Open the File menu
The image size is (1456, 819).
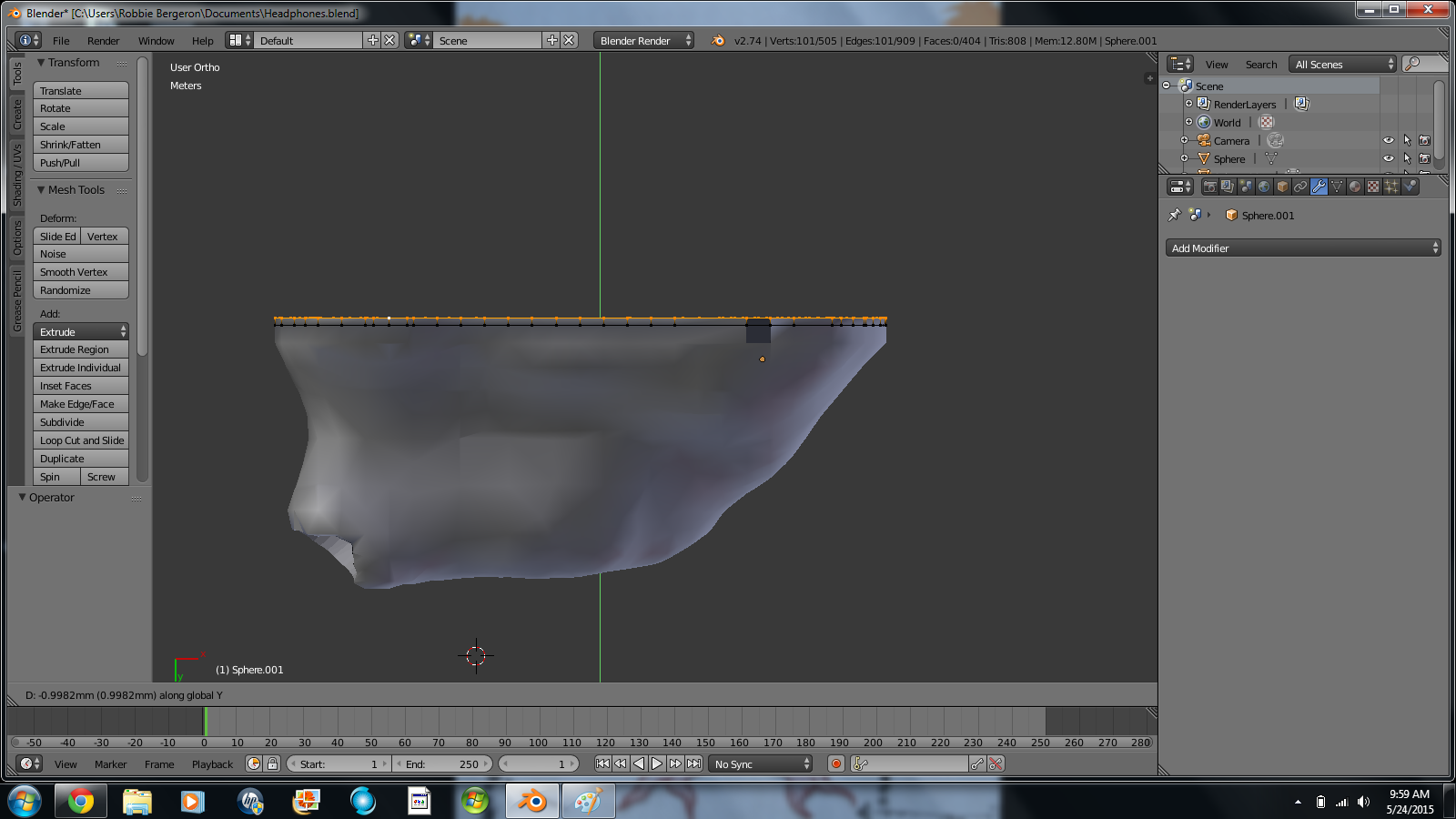tap(61, 40)
